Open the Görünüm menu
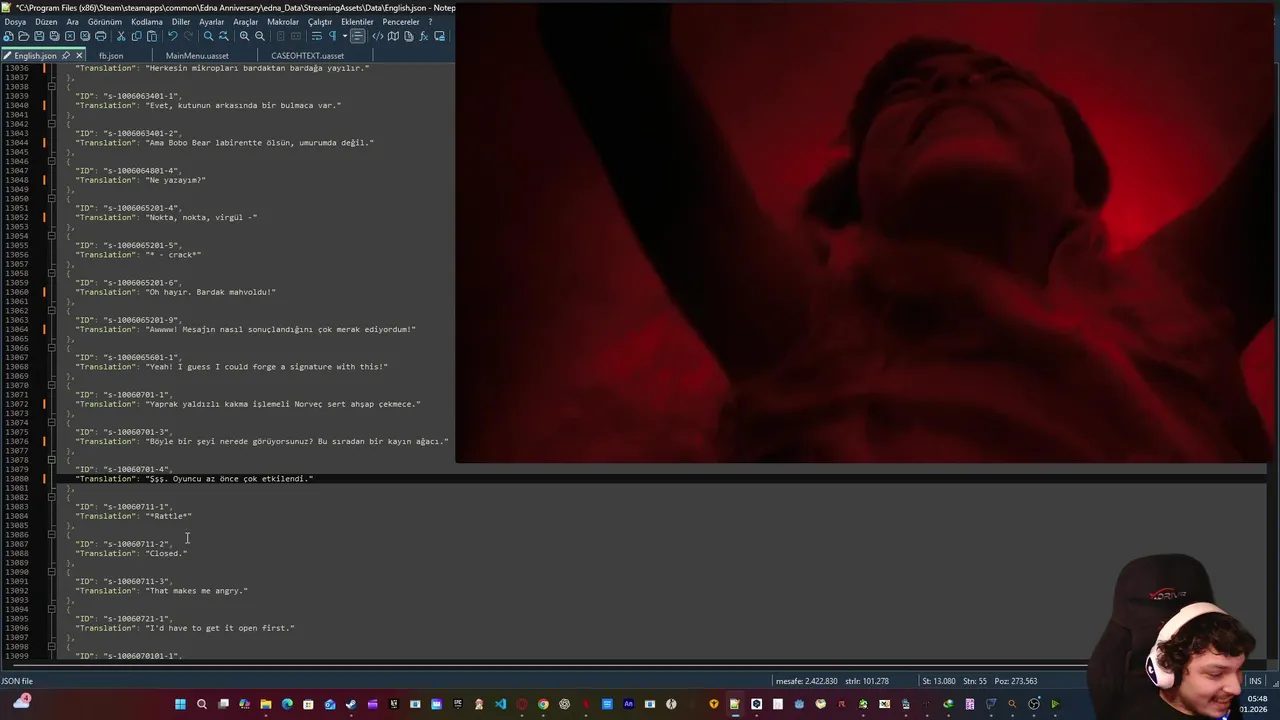The width and height of the screenshot is (1280, 720). point(105,22)
